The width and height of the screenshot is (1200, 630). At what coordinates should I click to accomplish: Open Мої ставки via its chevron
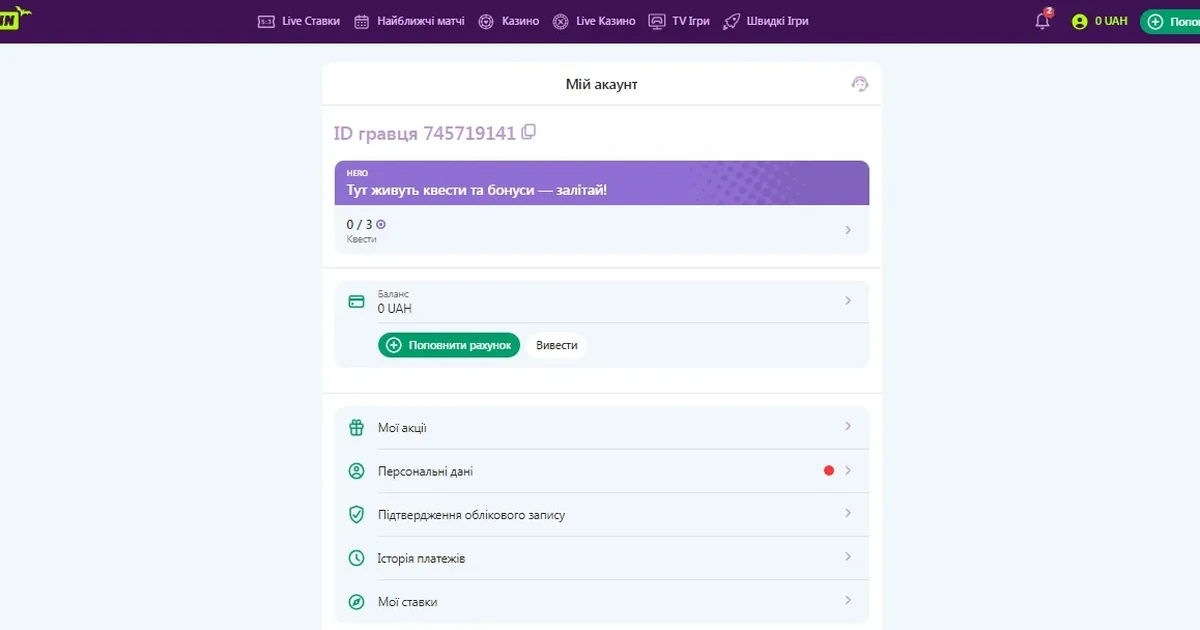(x=848, y=600)
